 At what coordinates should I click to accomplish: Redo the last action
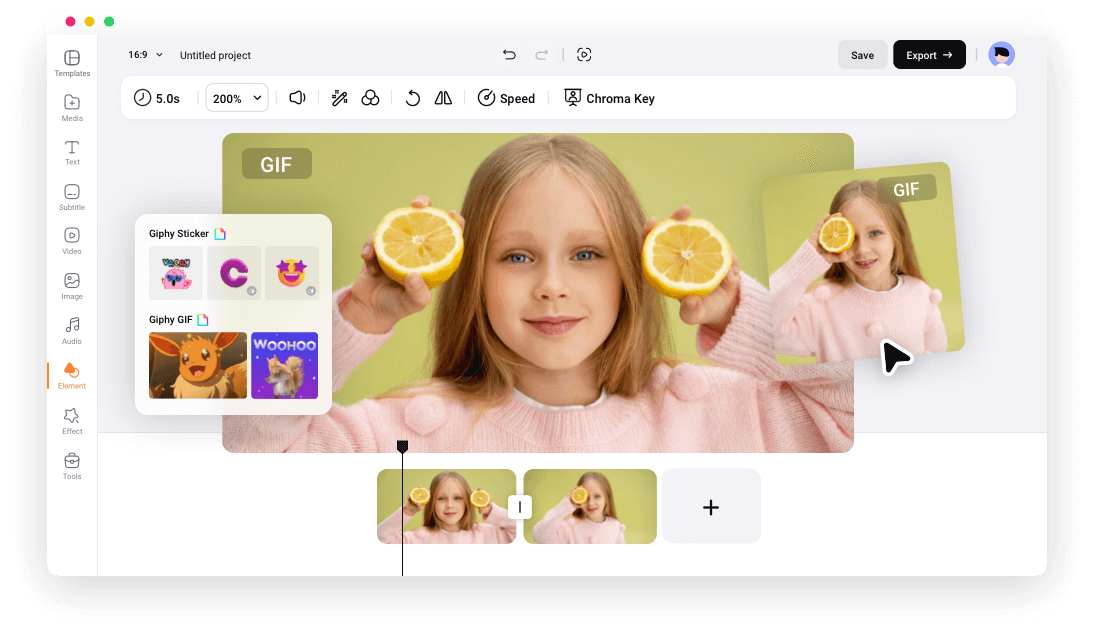point(541,54)
